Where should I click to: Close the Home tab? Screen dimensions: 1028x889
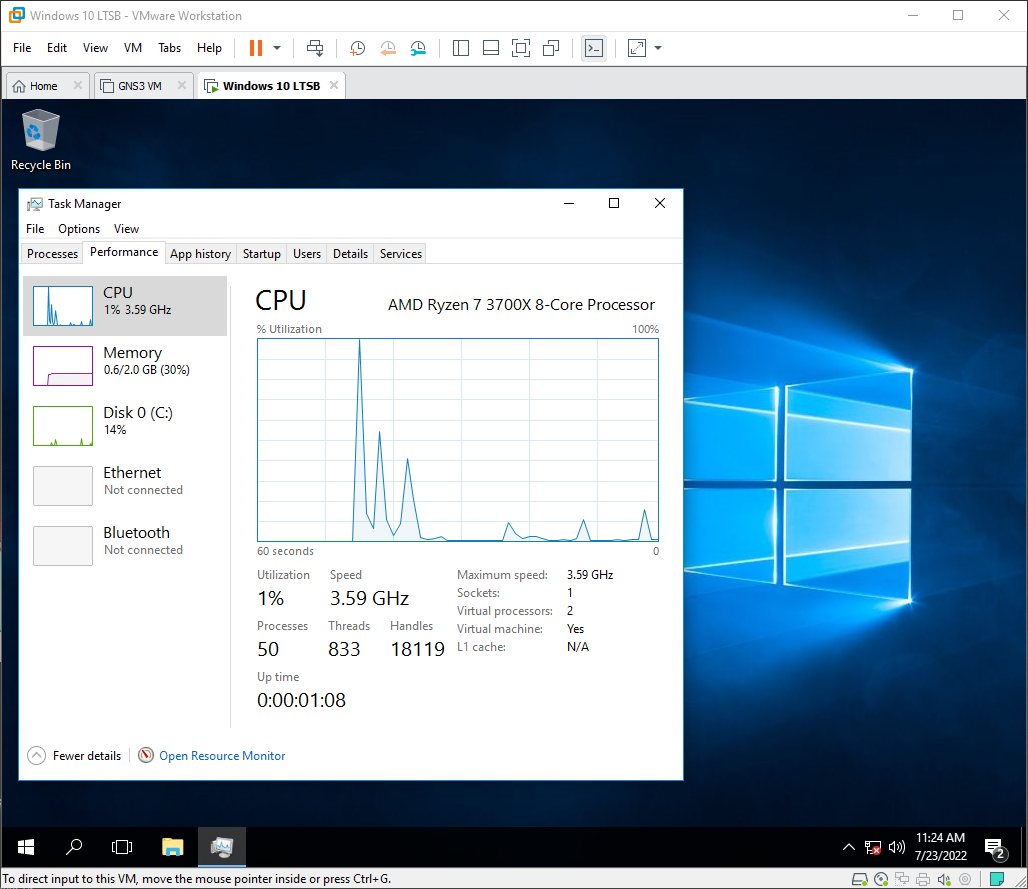(x=78, y=85)
